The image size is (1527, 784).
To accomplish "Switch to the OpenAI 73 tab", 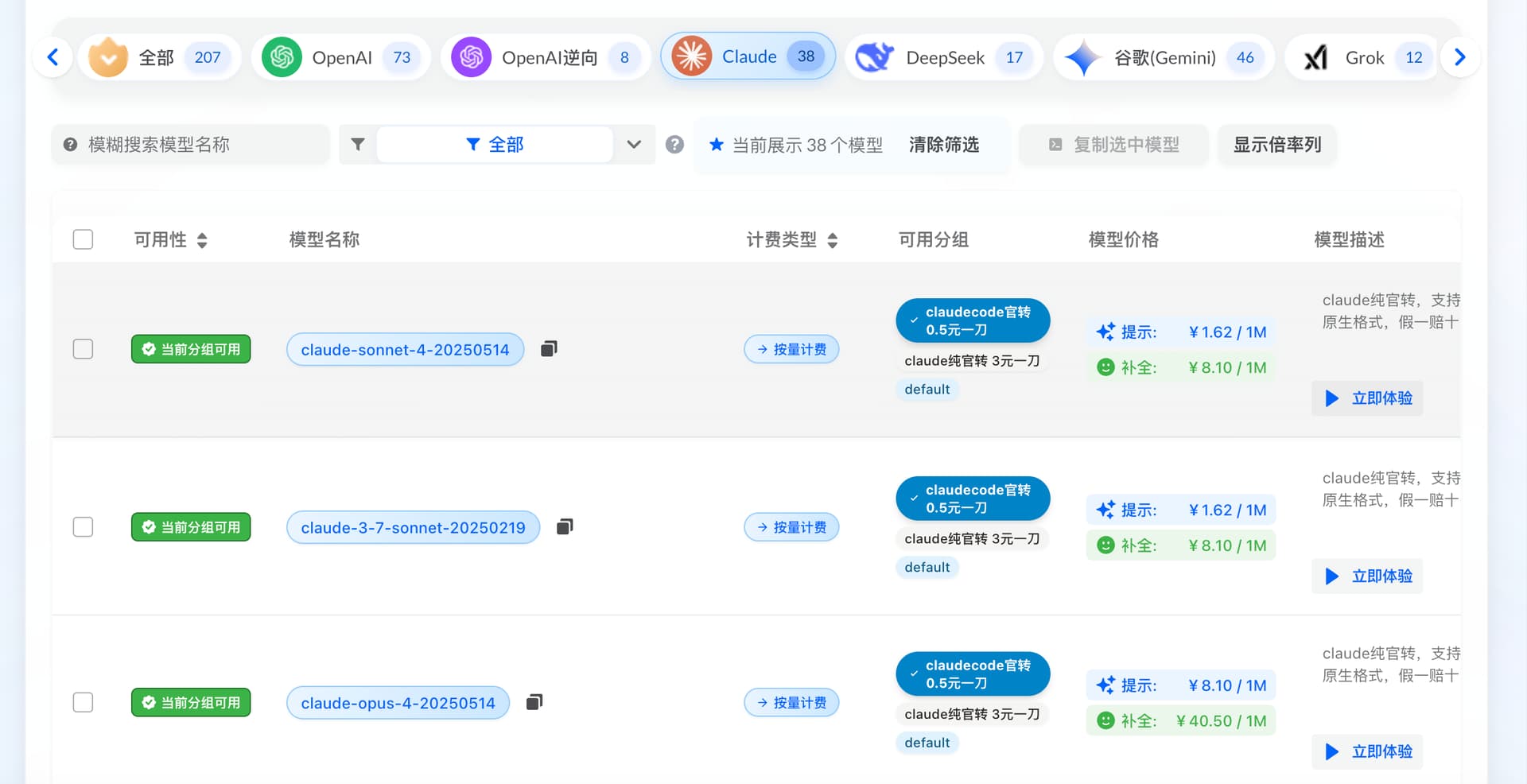I will (x=340, y=57).
